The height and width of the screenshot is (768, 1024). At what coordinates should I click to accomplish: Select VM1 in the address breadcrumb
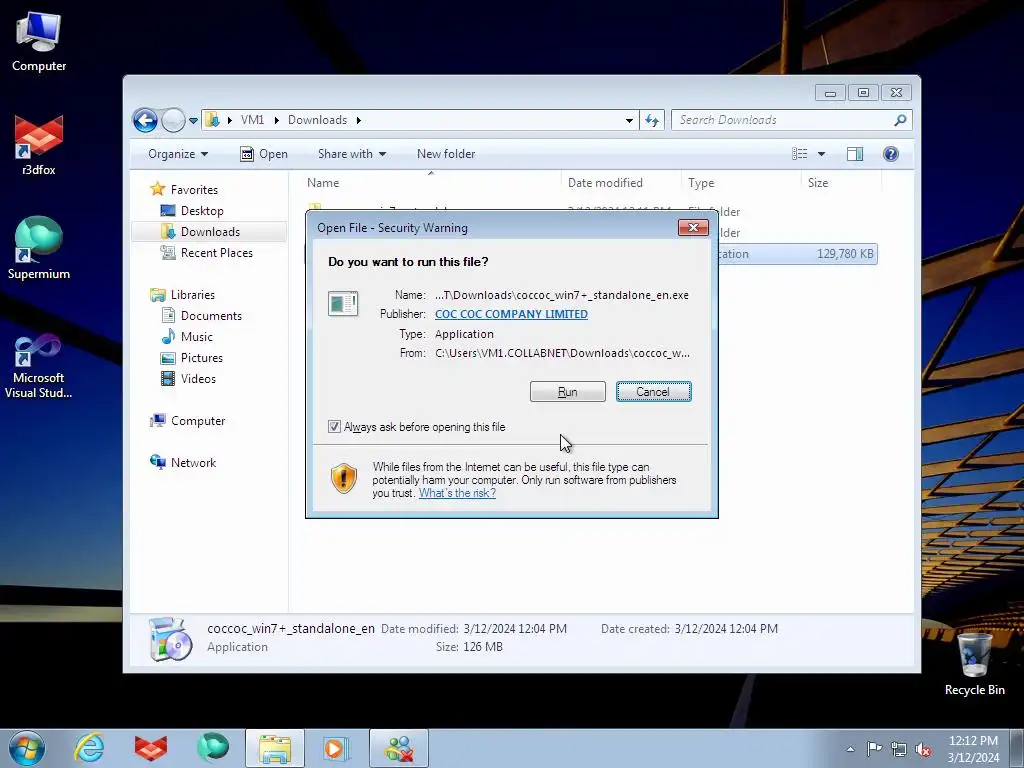(252, 120)
